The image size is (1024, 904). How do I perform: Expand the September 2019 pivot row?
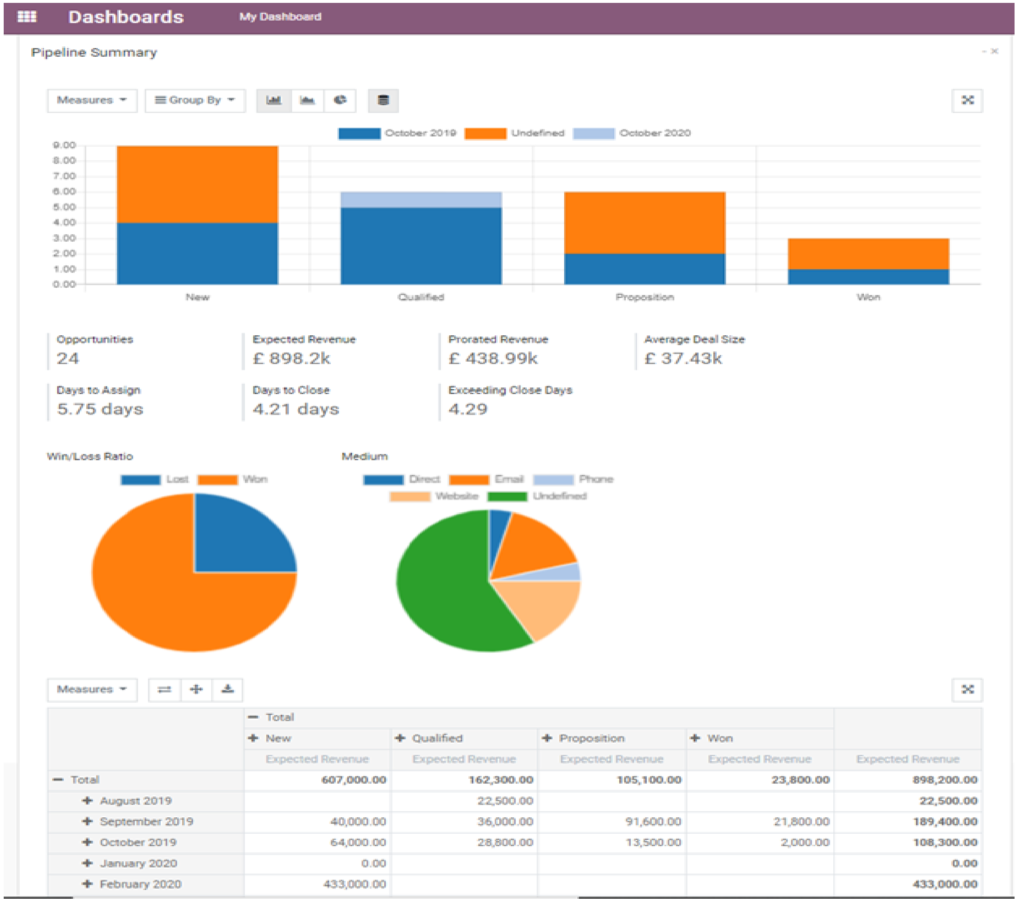coord(88,822)
